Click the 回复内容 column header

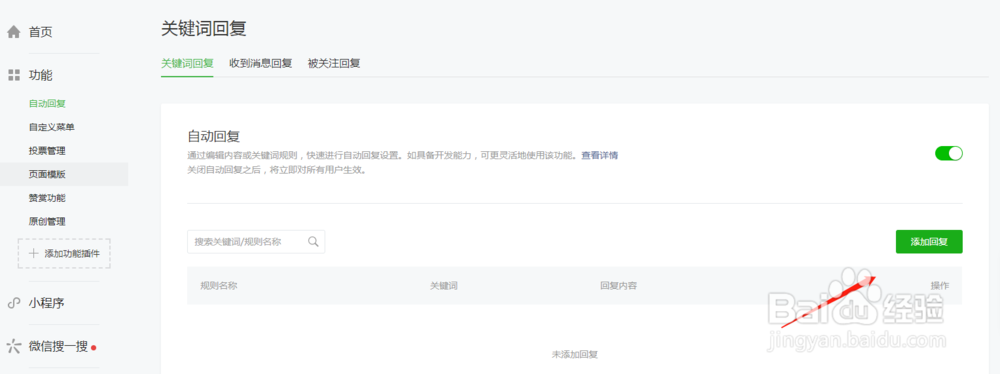tap(618, 286)
